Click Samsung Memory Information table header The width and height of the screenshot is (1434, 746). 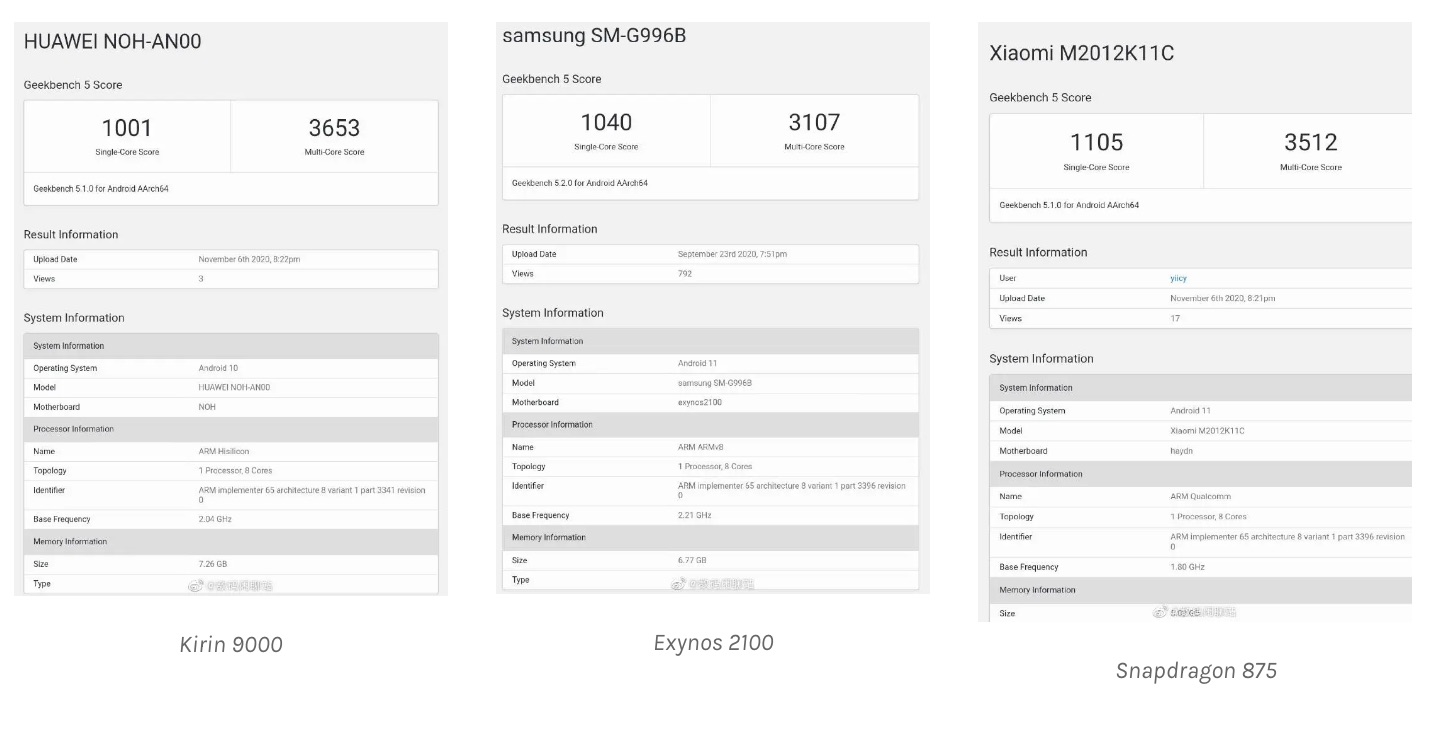[x=710, y=538]
